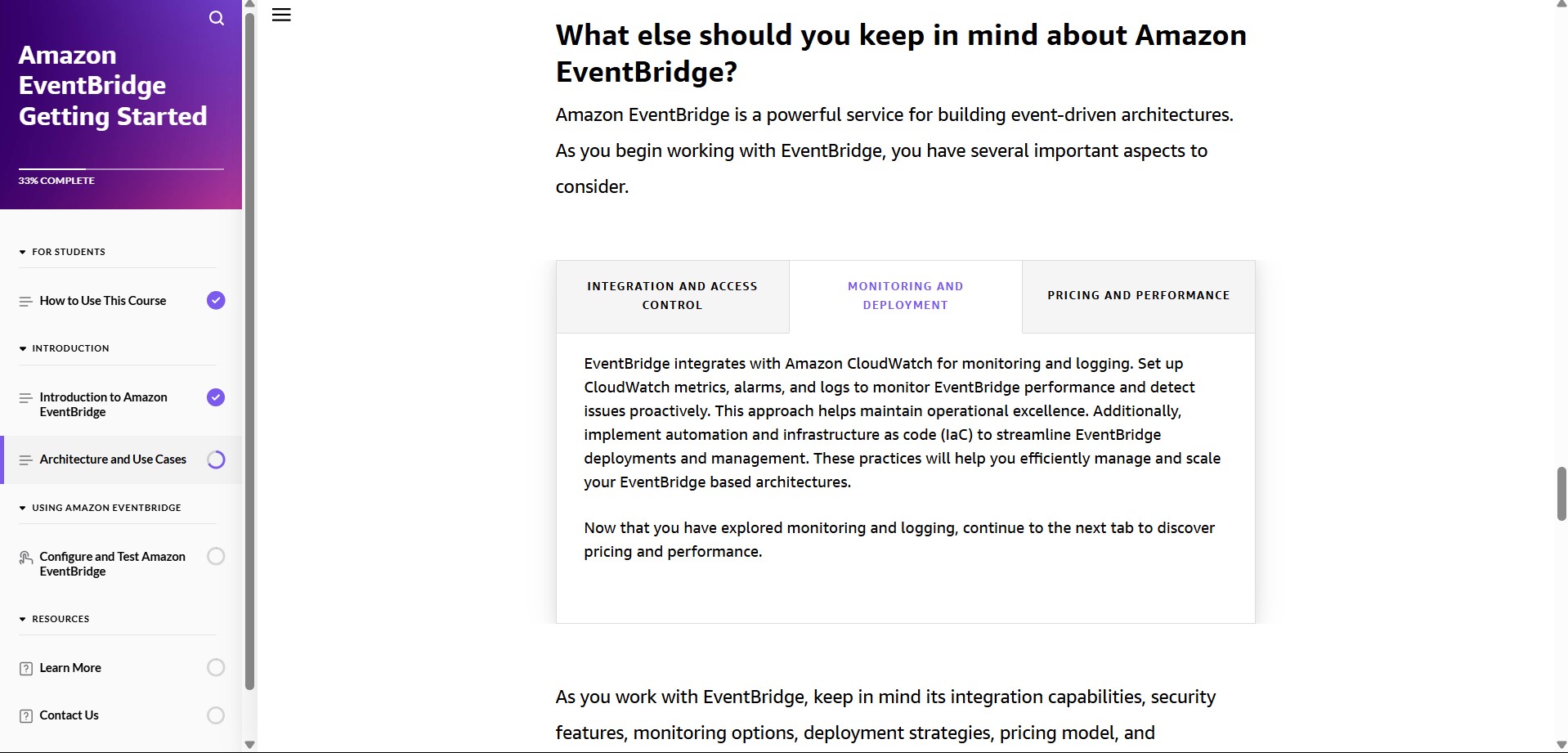Click the completed checkmark for How to Use This Course
Screen dimensions: 1568x753
pyautogui.click(x=216, y=300)
